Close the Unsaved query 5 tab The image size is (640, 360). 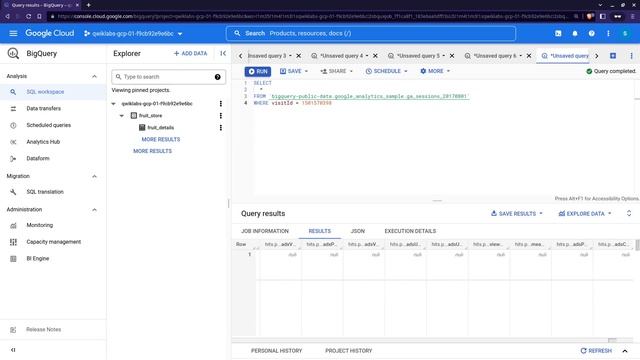(452, 56)
